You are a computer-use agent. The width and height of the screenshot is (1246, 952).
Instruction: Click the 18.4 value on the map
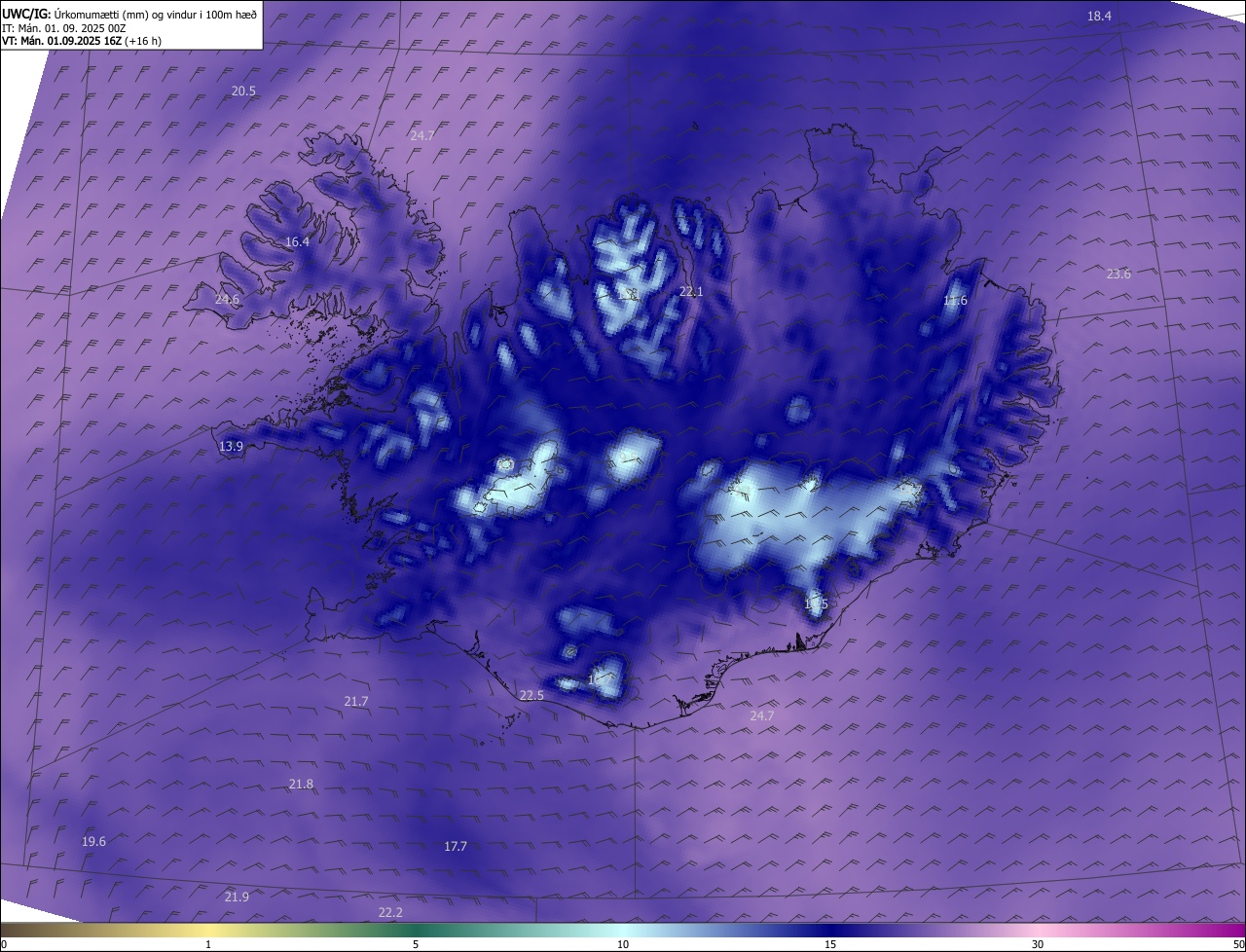coord(1099,16)
